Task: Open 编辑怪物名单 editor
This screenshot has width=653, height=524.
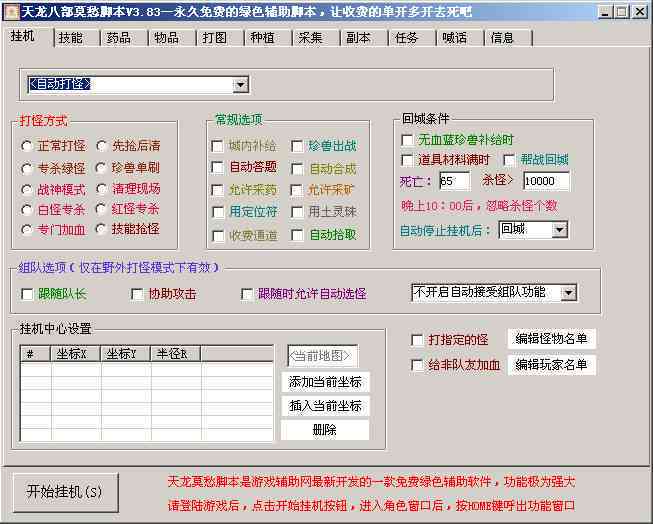Action: [x=551, y=339]
